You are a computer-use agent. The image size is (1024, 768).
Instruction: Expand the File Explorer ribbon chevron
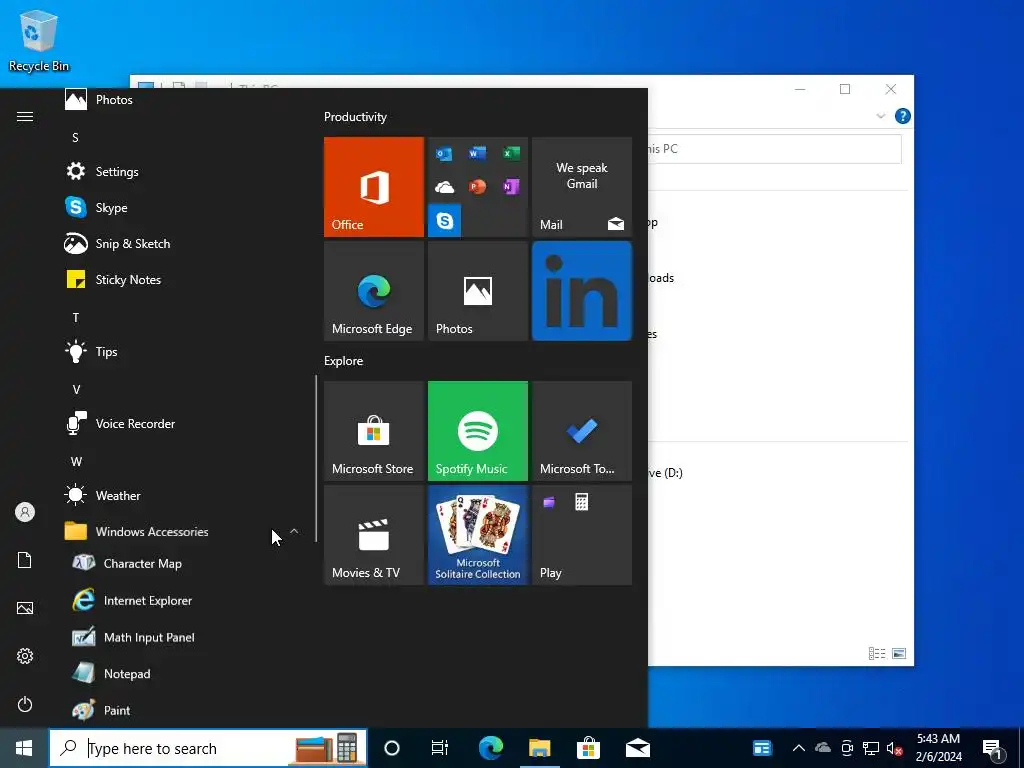(880, 116)
